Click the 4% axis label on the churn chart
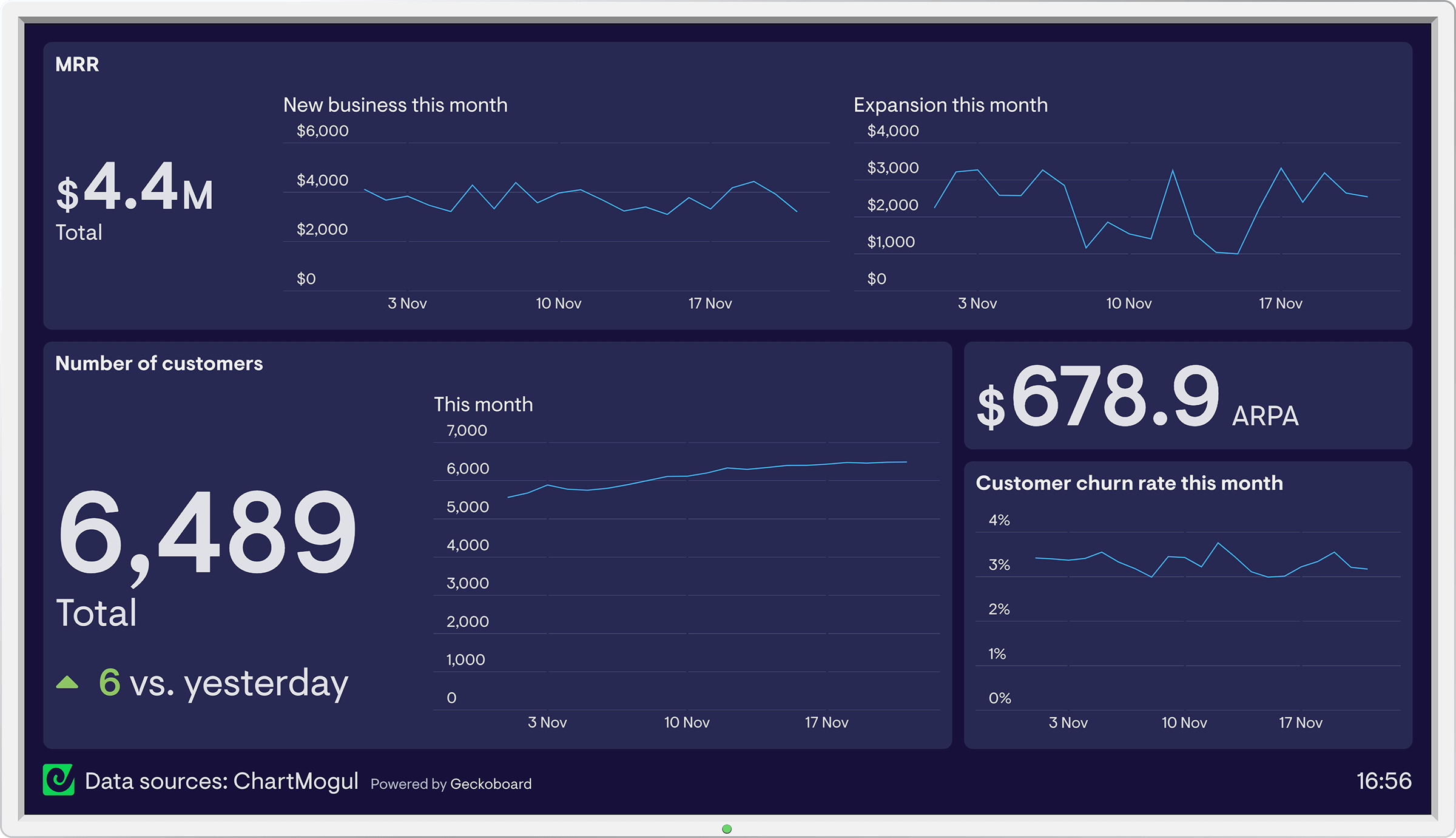Image resolution: width=1456 pixels, height=838 pixels. coord(999,520)
